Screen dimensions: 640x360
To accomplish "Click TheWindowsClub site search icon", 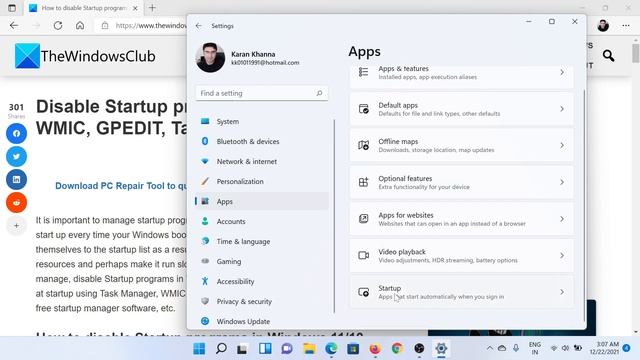I will coord(608,55).
